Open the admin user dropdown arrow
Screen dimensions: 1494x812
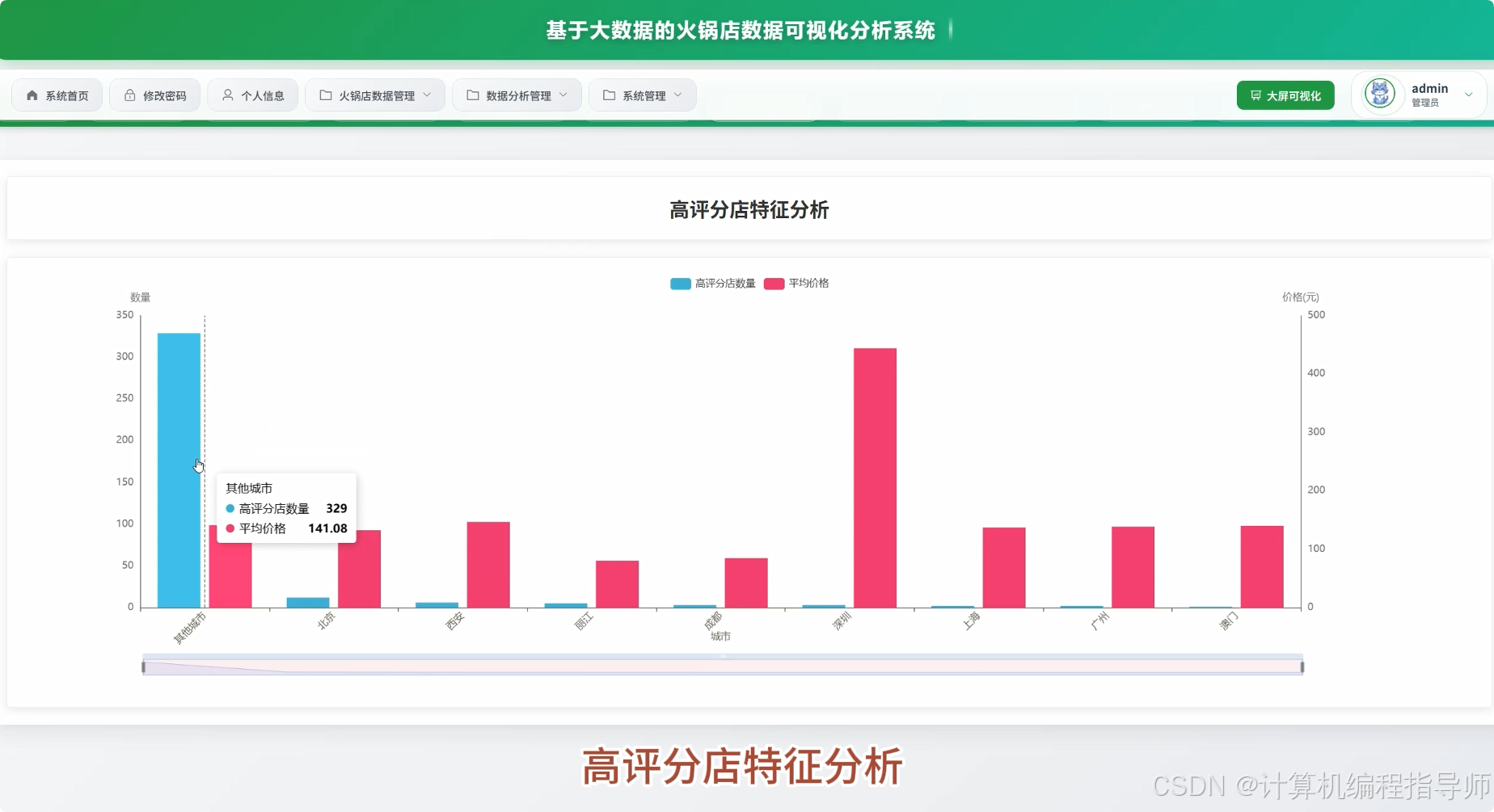coord(1469,95)
